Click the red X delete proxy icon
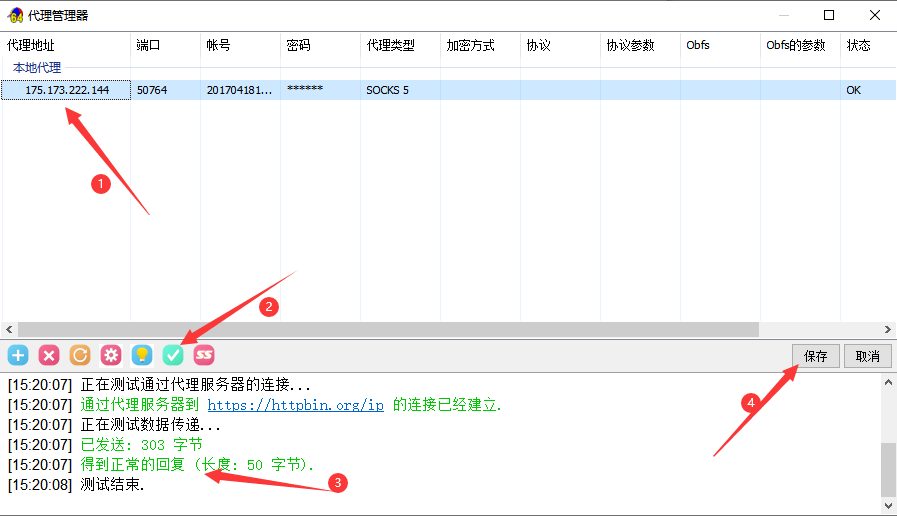Image resolution: width=897 pixels, height=516 pixels. (49, 355)
